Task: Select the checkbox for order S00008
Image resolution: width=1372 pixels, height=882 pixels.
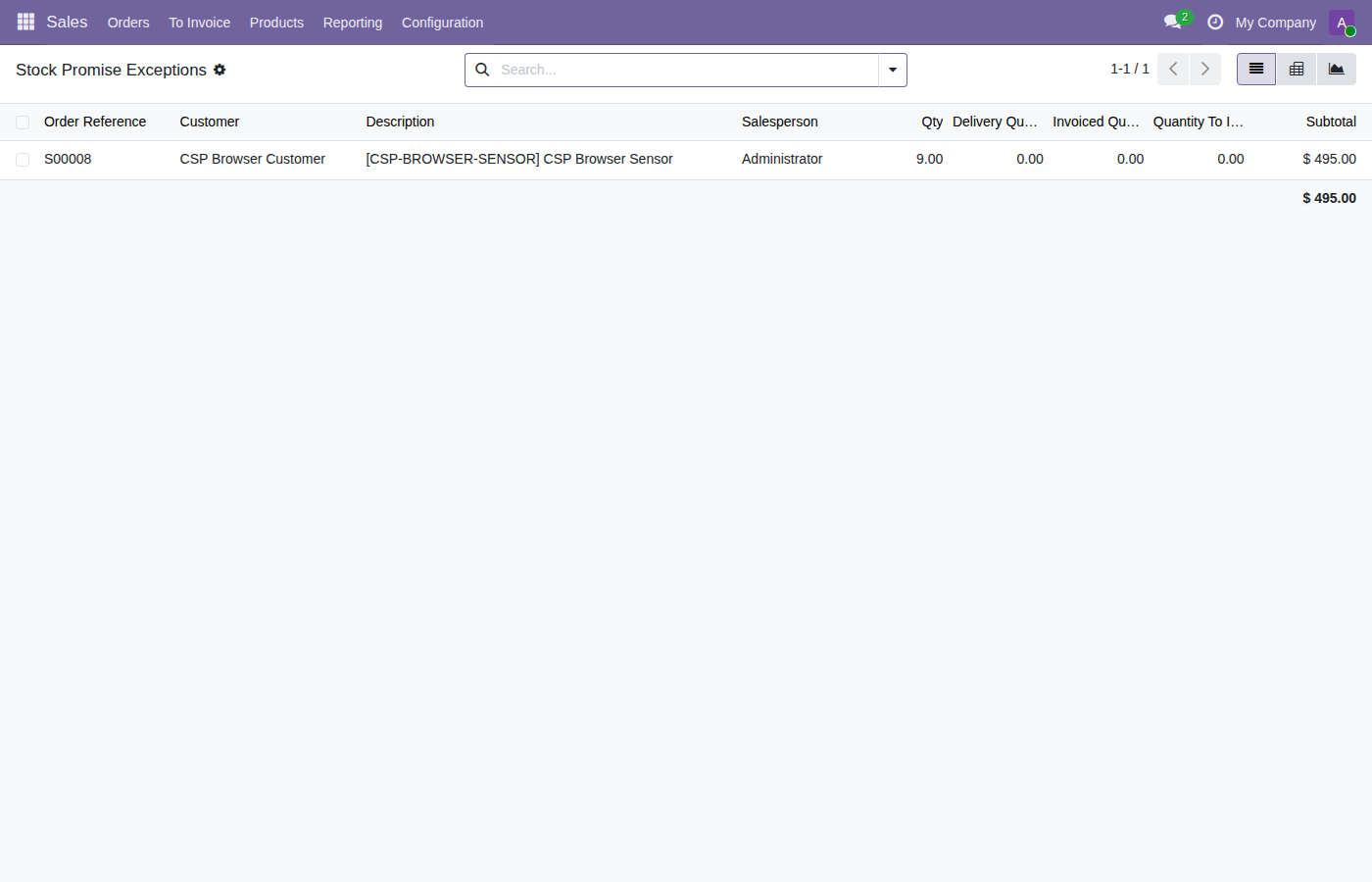Action: click(x=23, y=160)
